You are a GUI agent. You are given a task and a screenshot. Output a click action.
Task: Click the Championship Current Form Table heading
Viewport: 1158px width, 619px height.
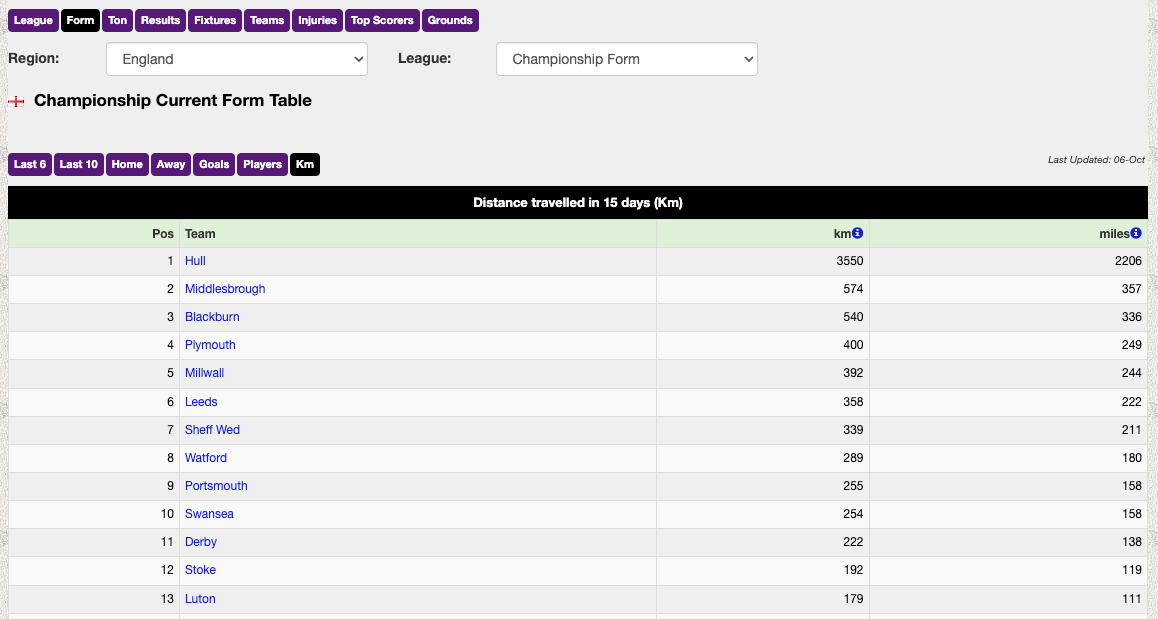[173, 100]
